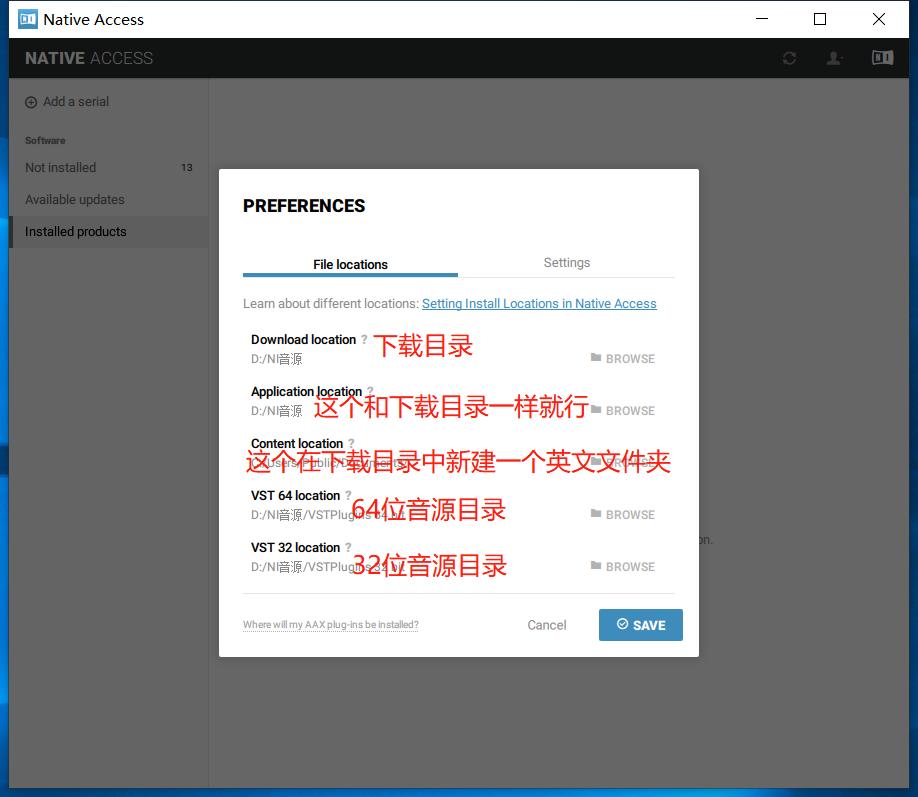Click the Download location help question mark
The height and width of the screenshot is (797, 918).
363,339
